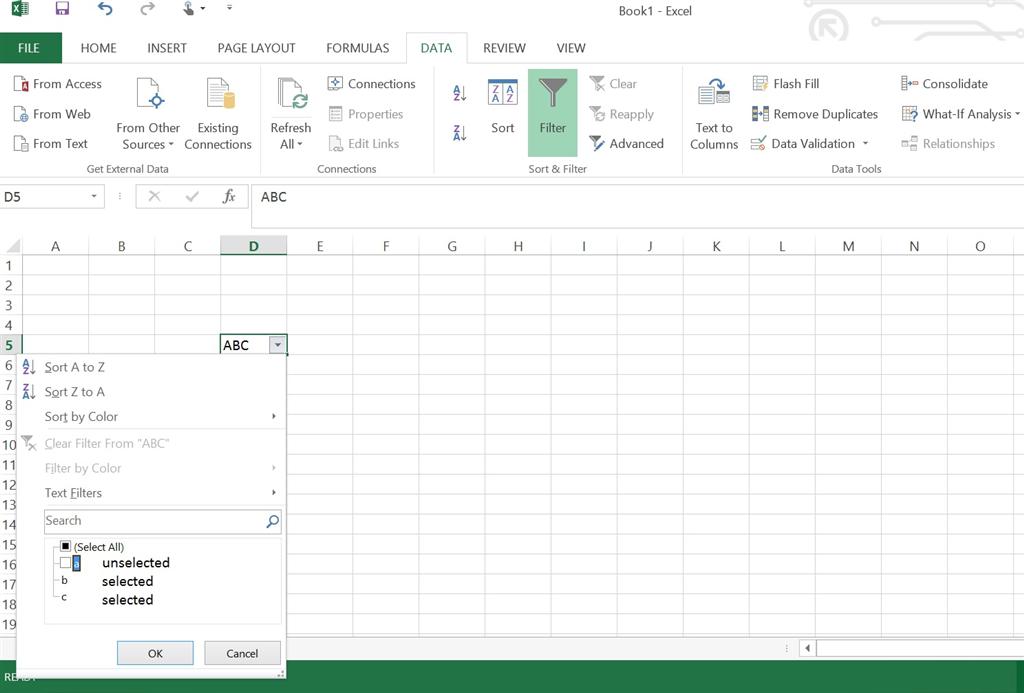Image resolution: width=1024 pixels, height=693 pixels.
Task: Select row 2 header
Action: pyautogui.click(x=9, y=285)
